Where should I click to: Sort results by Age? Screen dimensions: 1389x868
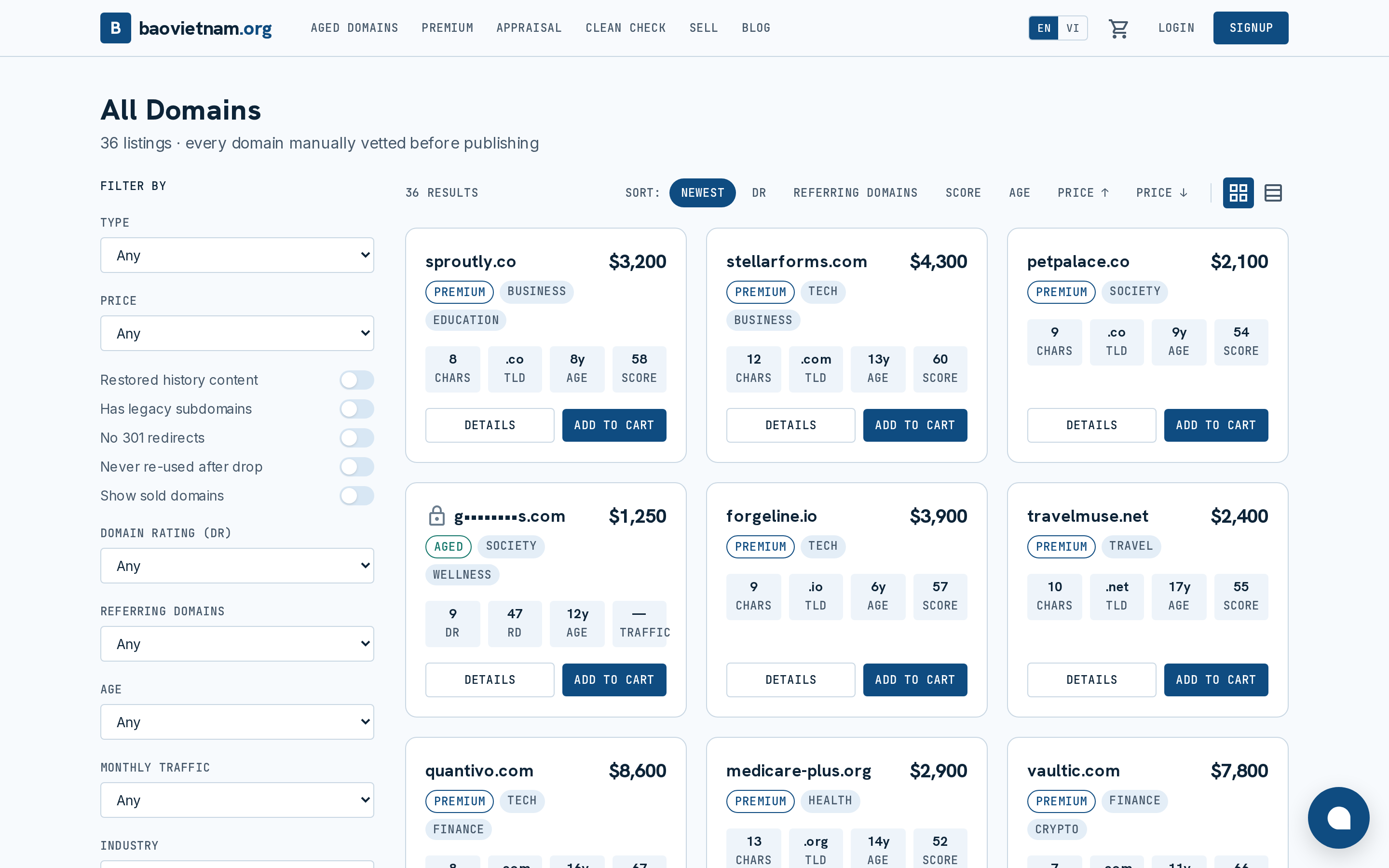1020,193
